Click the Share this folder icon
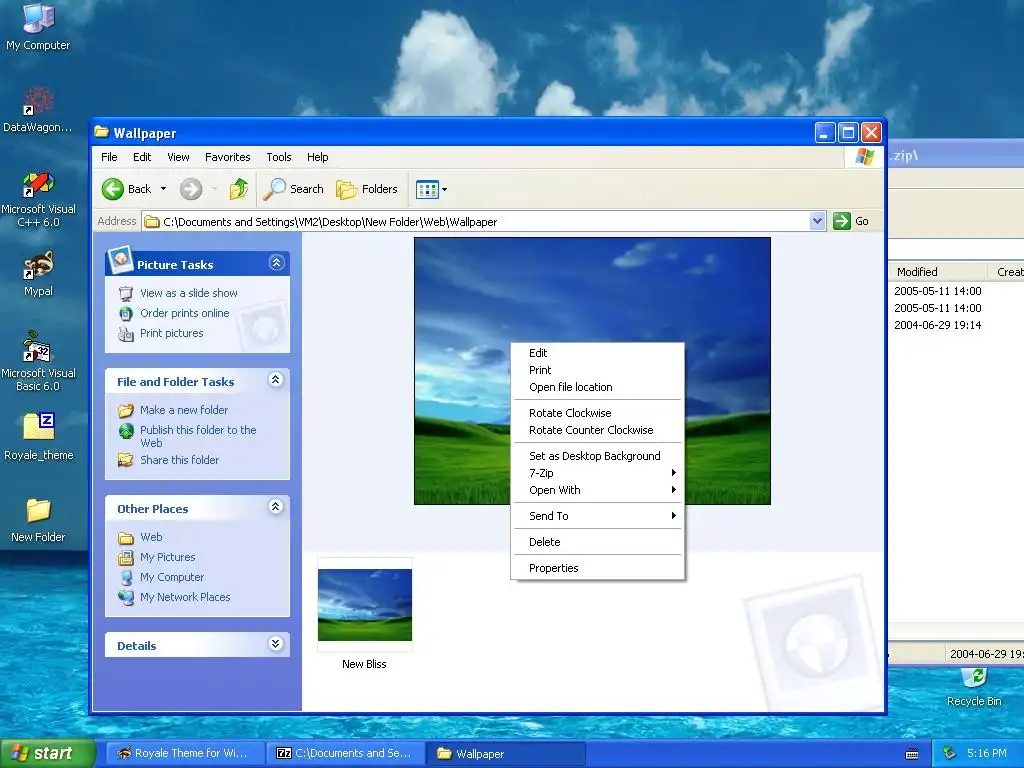 click(125, 460)
